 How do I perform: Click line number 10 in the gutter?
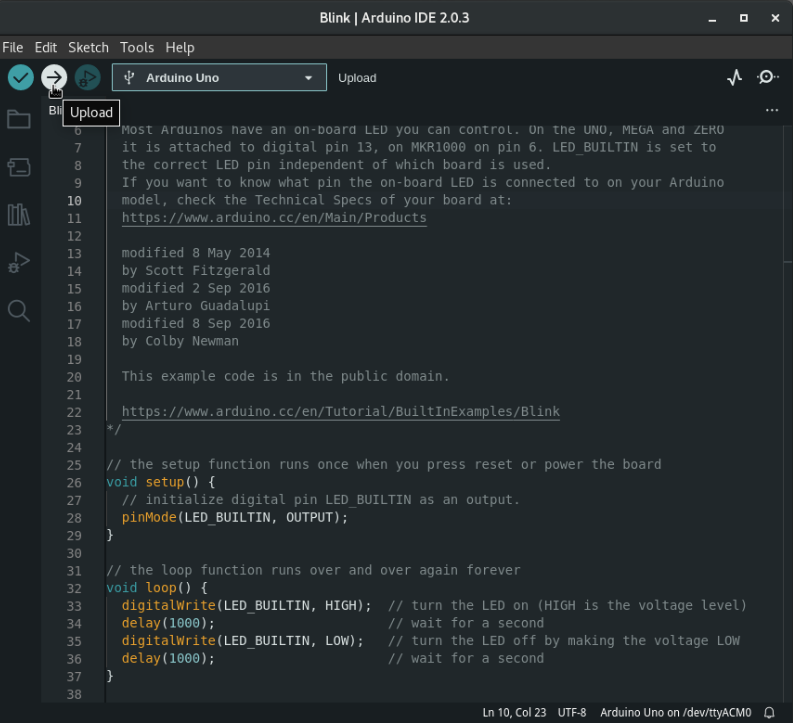(x=74, y=201)
